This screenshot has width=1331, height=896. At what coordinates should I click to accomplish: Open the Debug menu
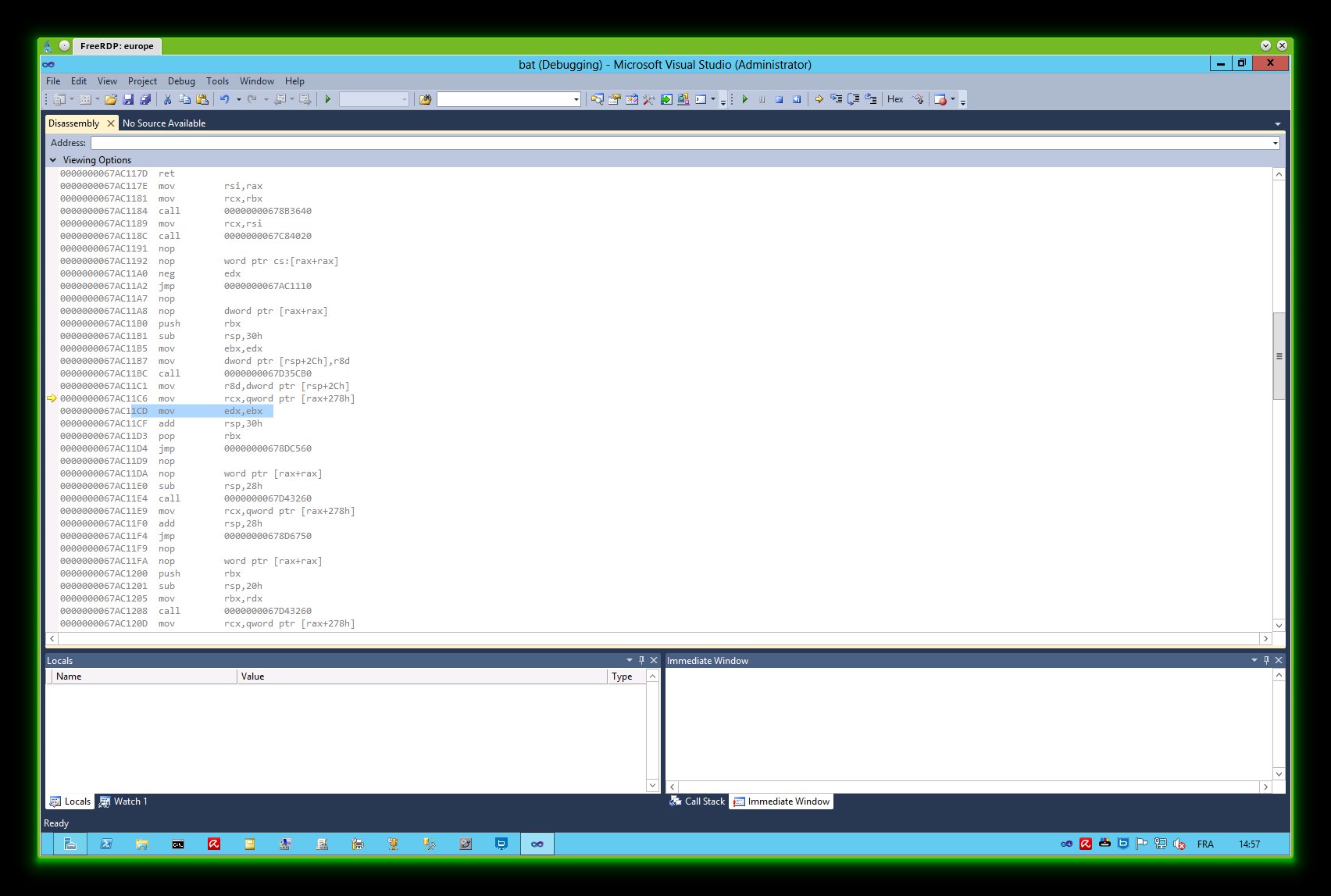point(181,81)
